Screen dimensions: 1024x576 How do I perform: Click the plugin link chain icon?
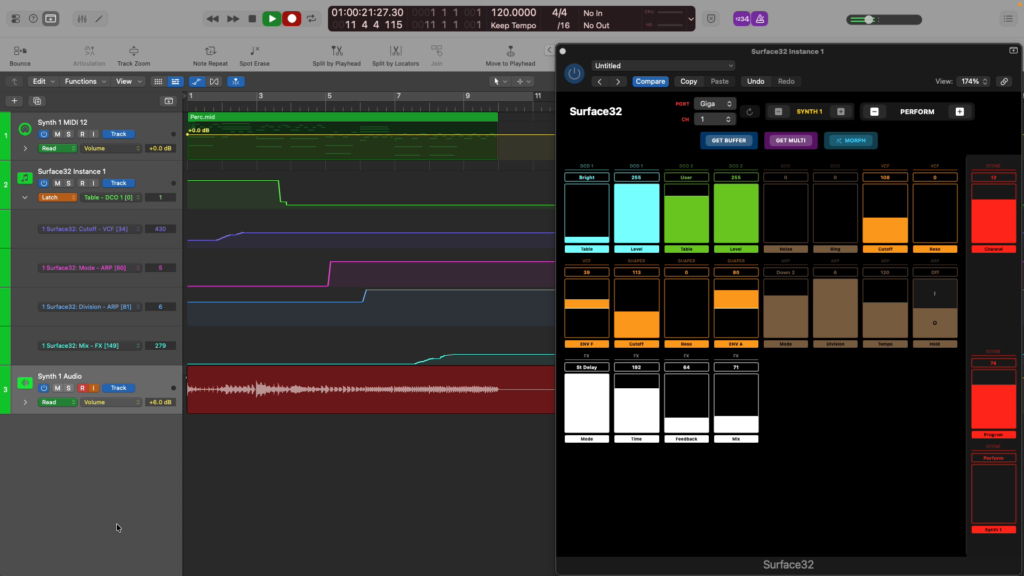[1004, 81]
